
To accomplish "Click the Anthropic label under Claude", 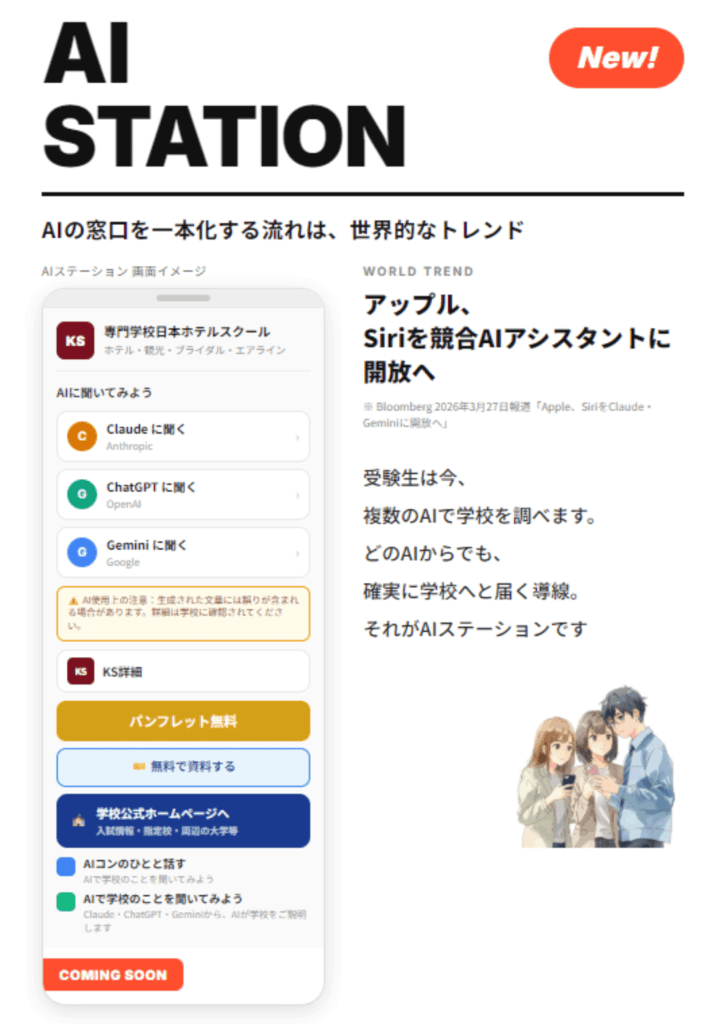I will (x=129, y=446).
